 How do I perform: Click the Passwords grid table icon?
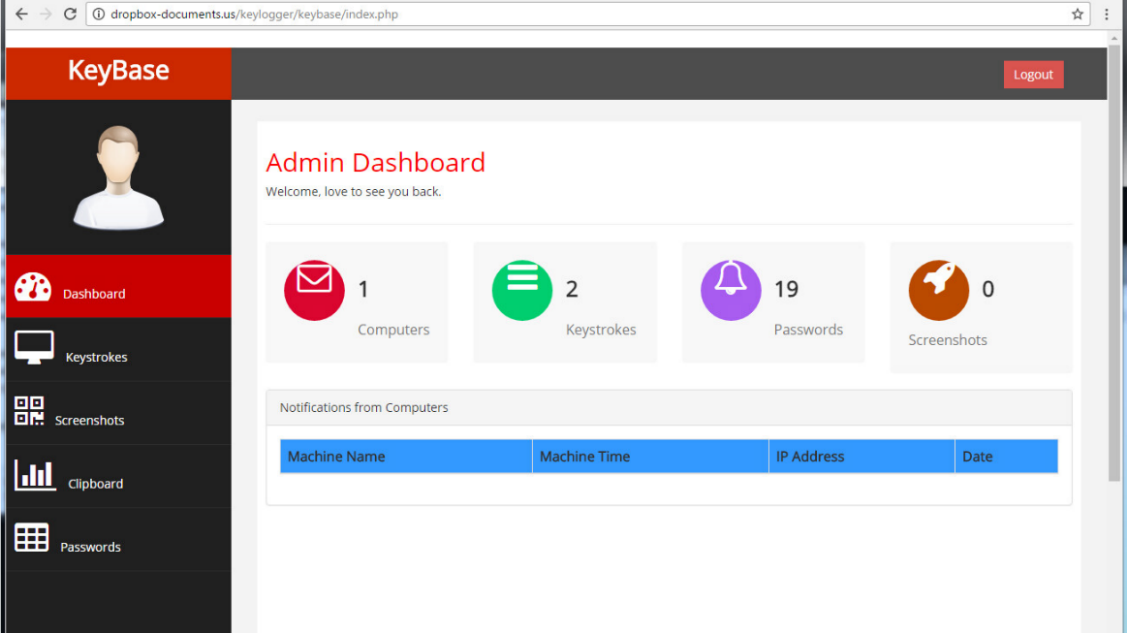coord(32,537)
